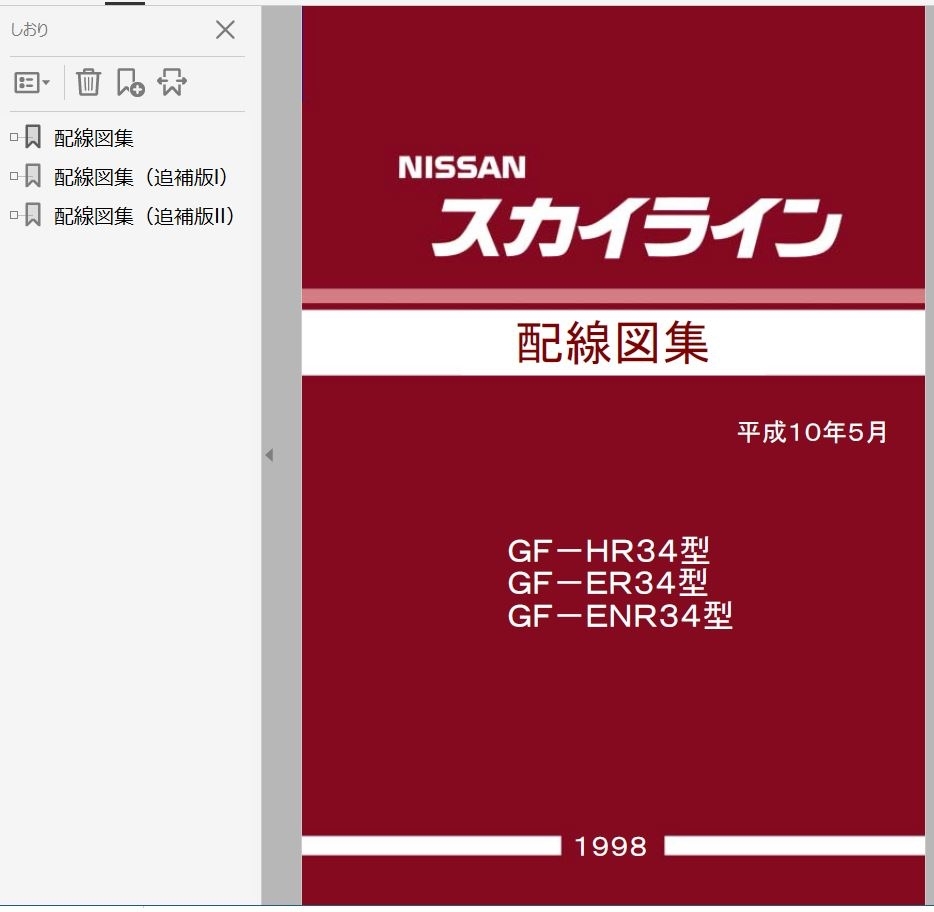Collapse the side panel with the arrow
Image resolution: width=934 pixels, height=912 pixels.
(x=269, y=455)
